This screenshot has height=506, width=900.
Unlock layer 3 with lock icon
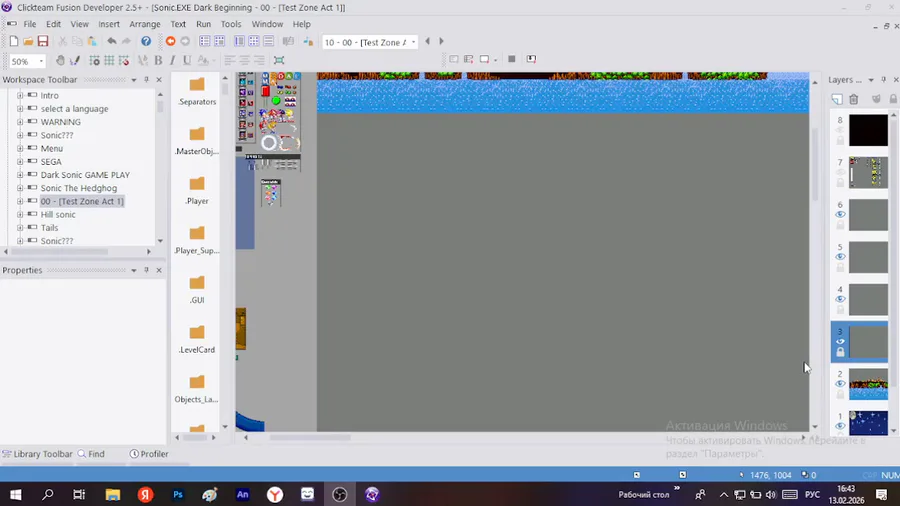(x=840, y=352)
